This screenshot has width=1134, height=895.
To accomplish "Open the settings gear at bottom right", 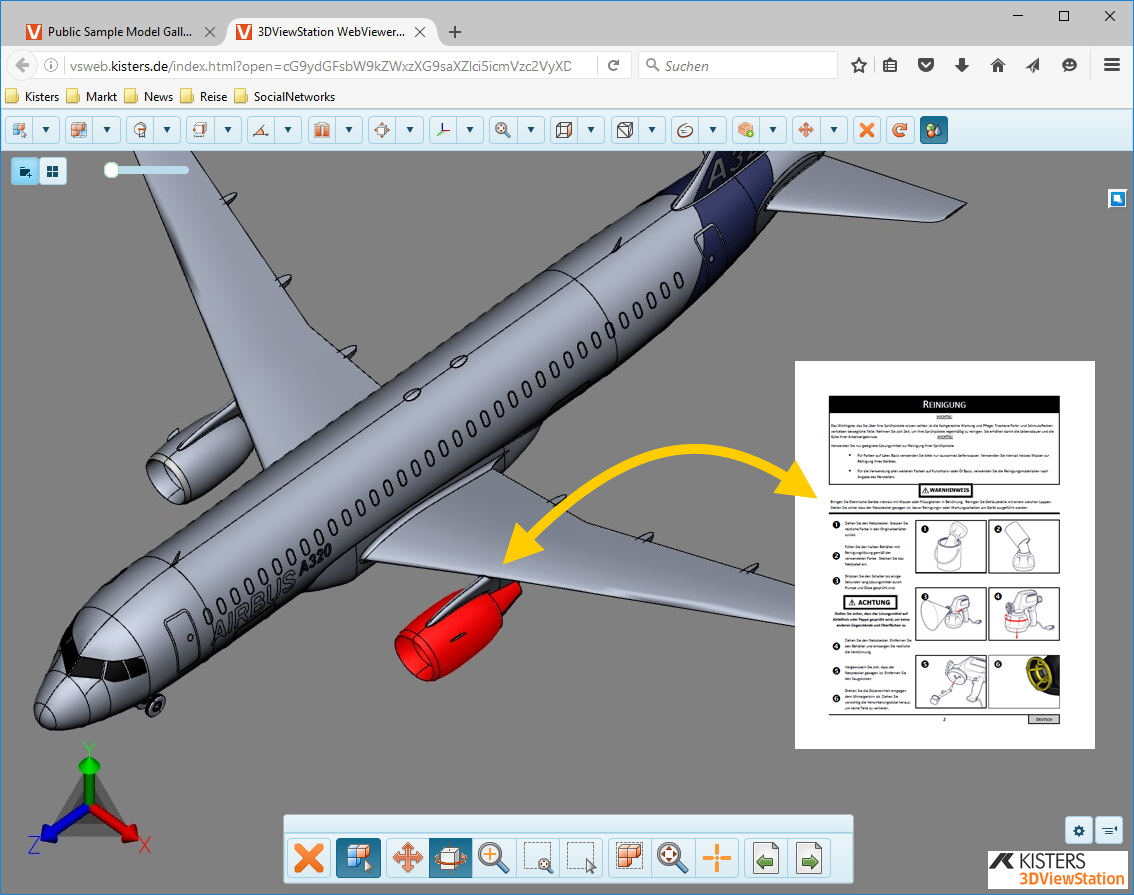I will [1078, 830].
